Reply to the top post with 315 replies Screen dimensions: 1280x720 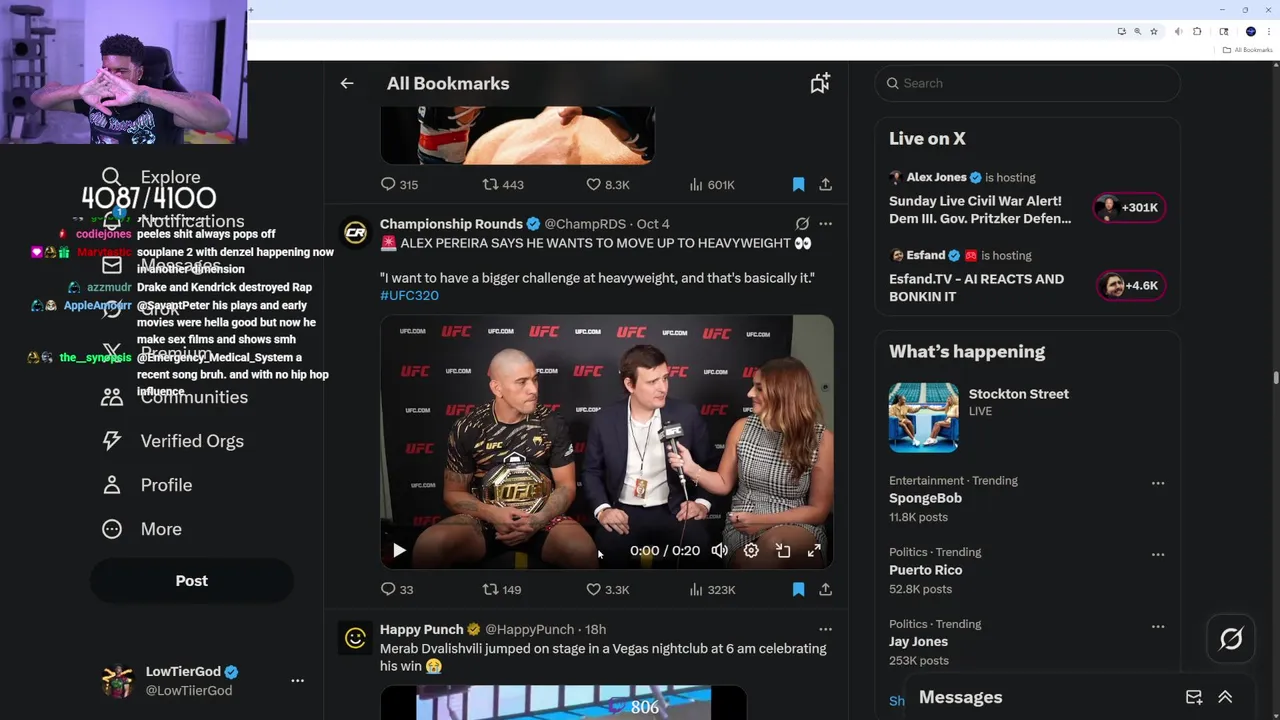pyautogui.click(x=399, y=185)
